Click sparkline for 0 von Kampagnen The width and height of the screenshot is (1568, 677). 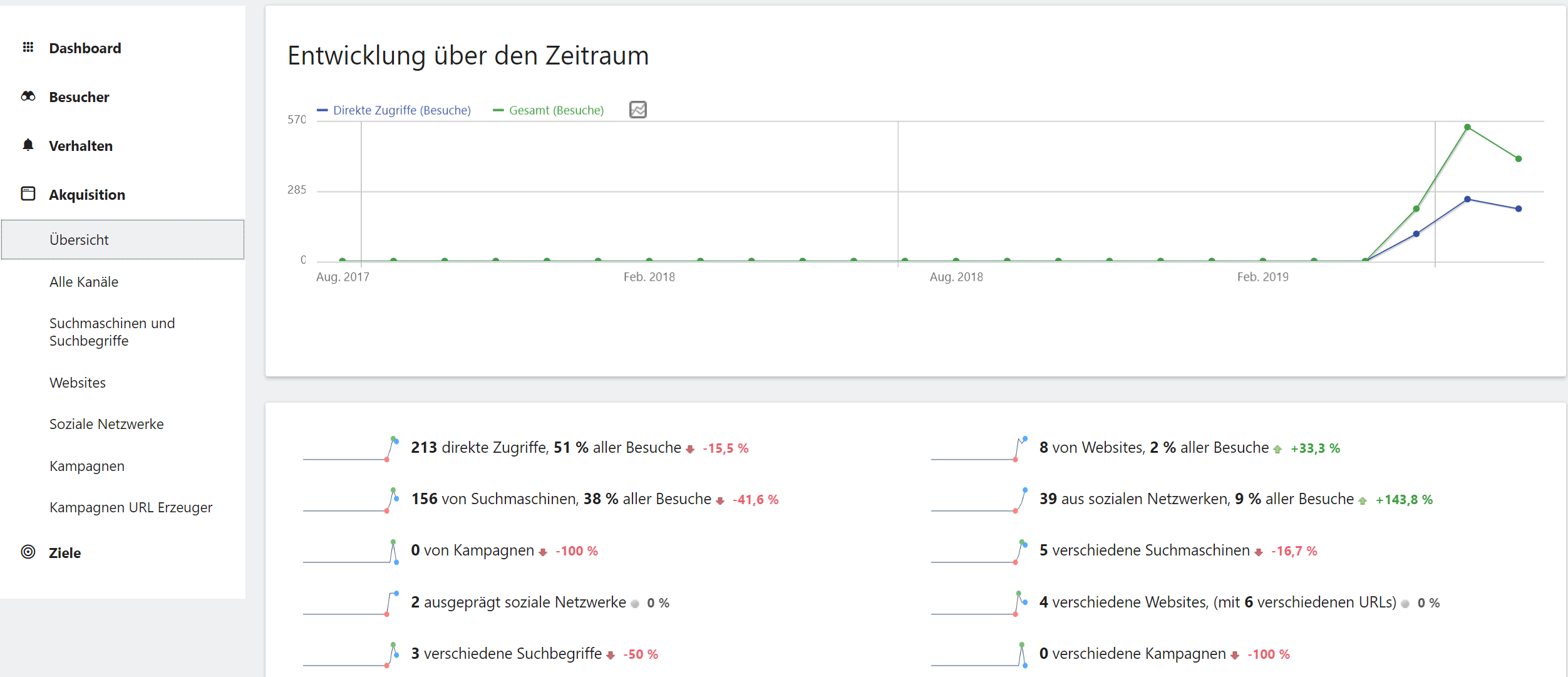tap(351, 551)
